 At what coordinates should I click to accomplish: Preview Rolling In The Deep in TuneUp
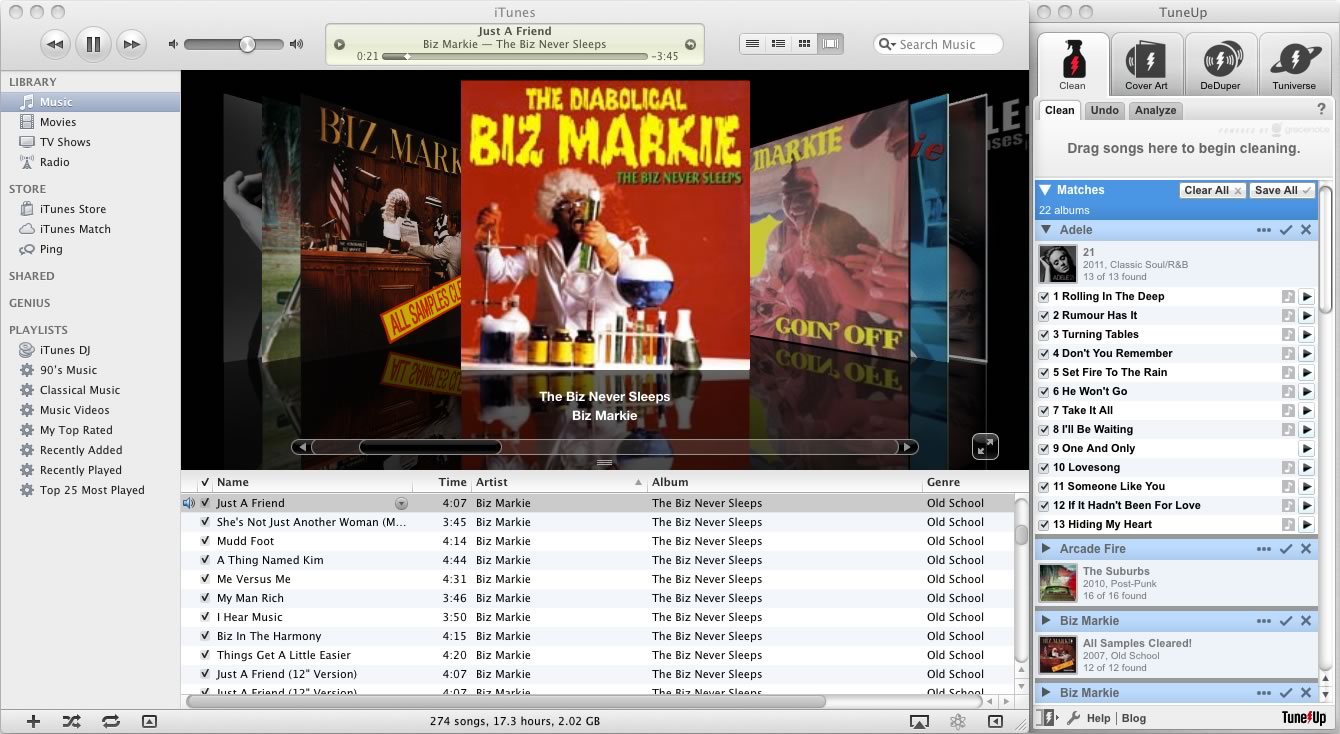1306,297
